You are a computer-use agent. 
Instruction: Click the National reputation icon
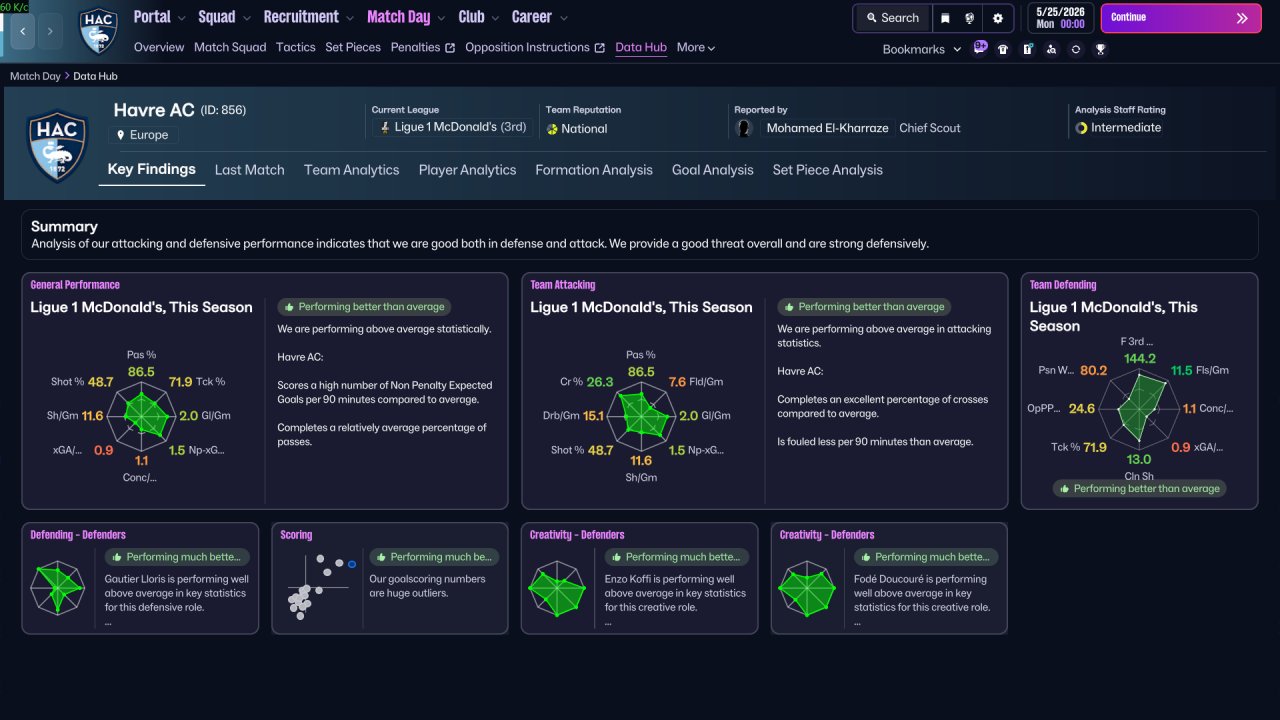[552, 129]
